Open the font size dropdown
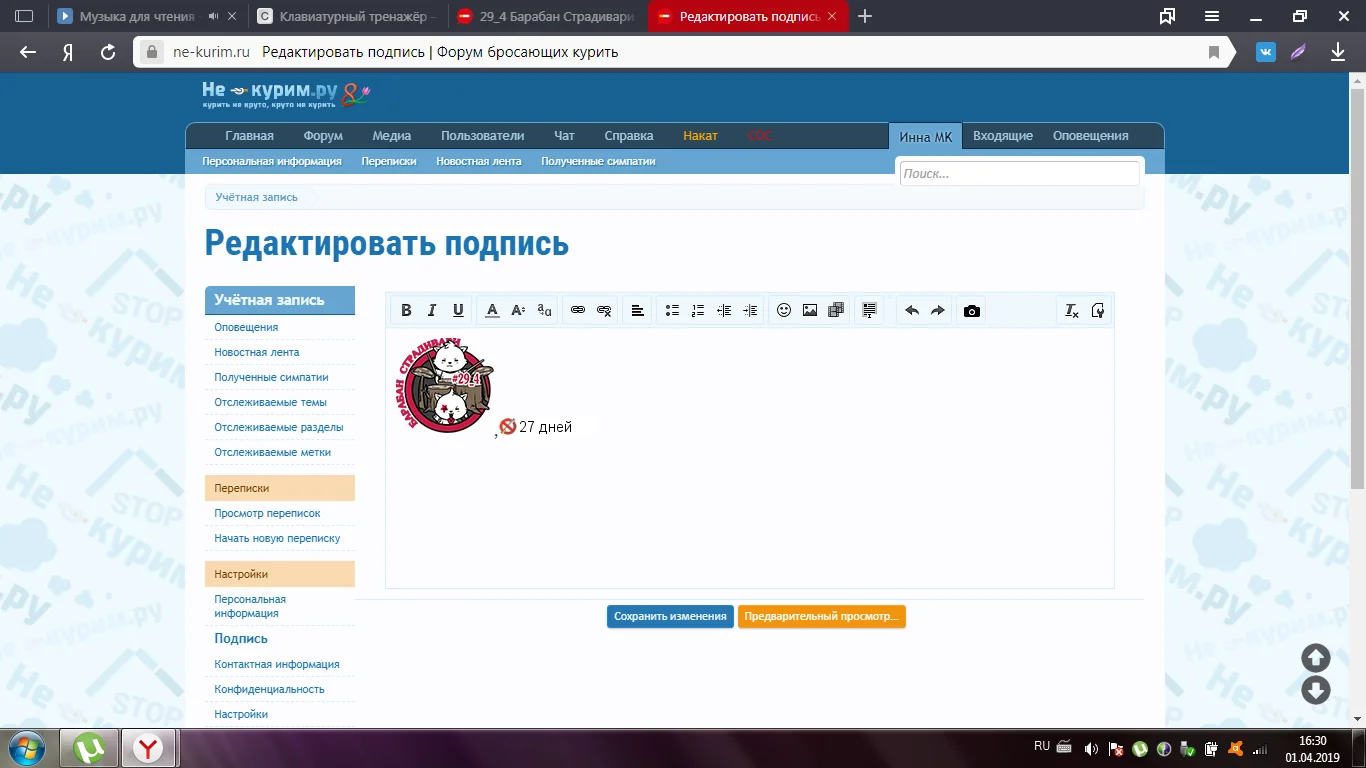Viewport: 1366px width, 768px height. tap(518, 311)
